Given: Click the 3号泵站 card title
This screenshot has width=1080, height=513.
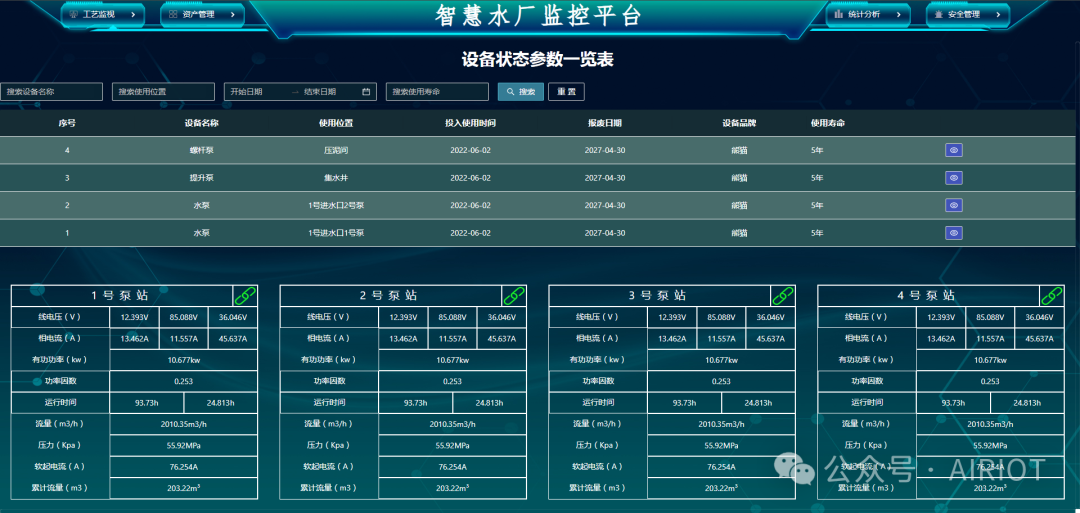Looking at the screenshot, I should pos(658,296).
